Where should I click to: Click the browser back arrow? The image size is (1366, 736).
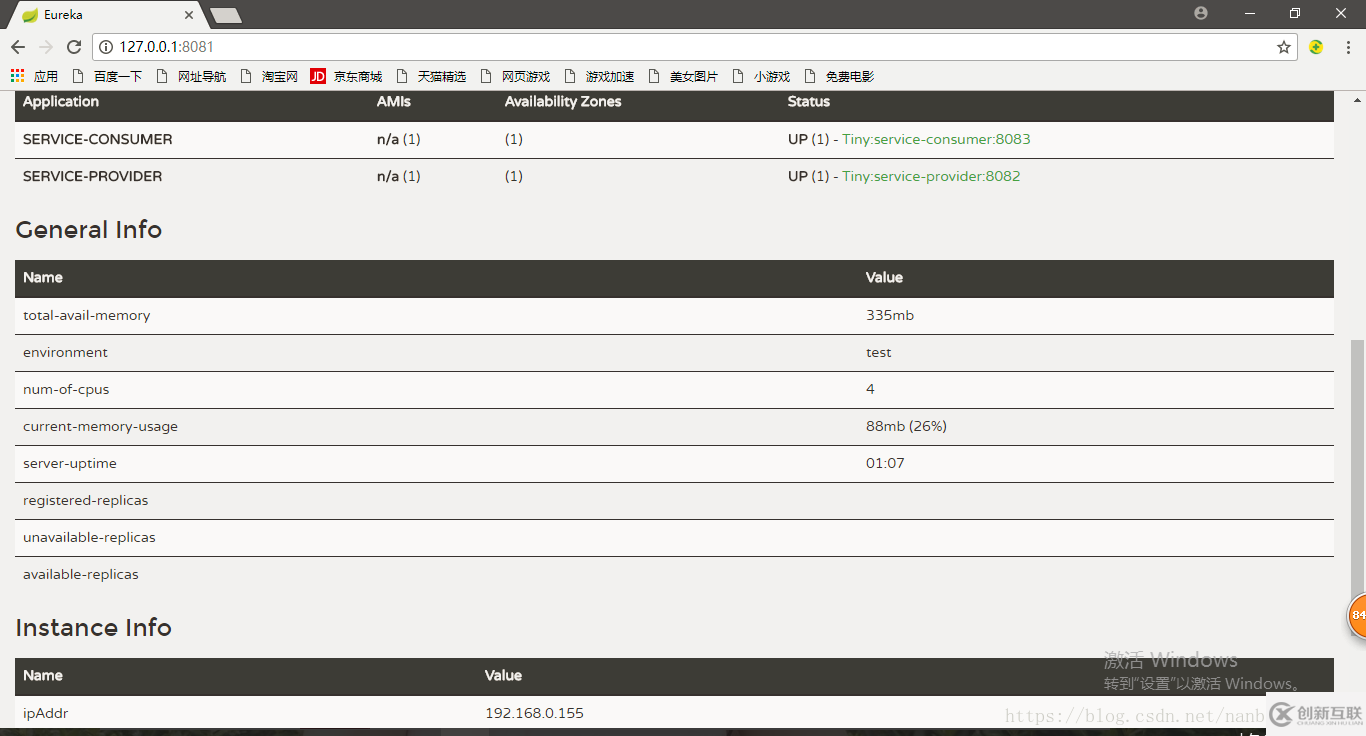tap(18, 47)
